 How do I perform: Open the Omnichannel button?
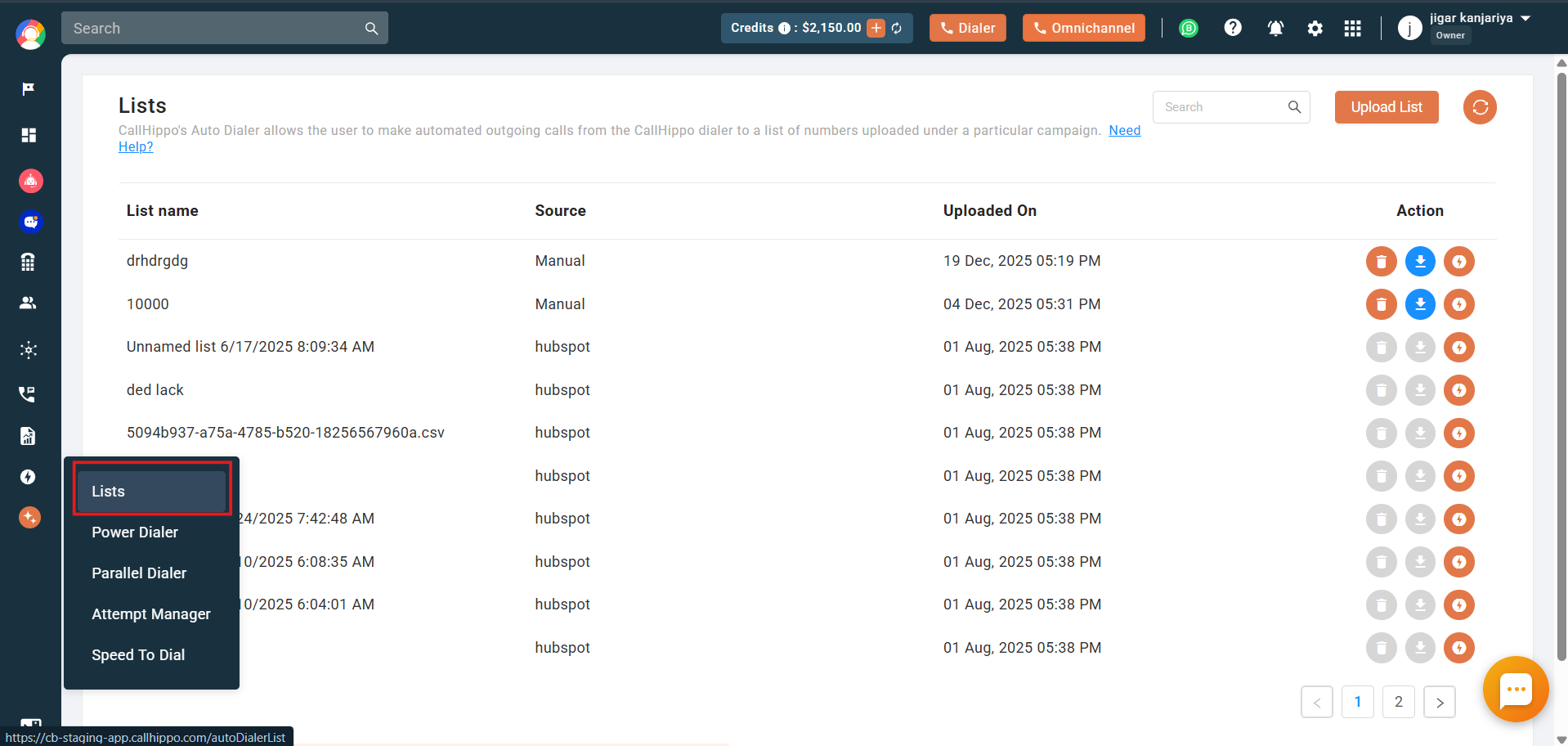(x=1084, y=28)
